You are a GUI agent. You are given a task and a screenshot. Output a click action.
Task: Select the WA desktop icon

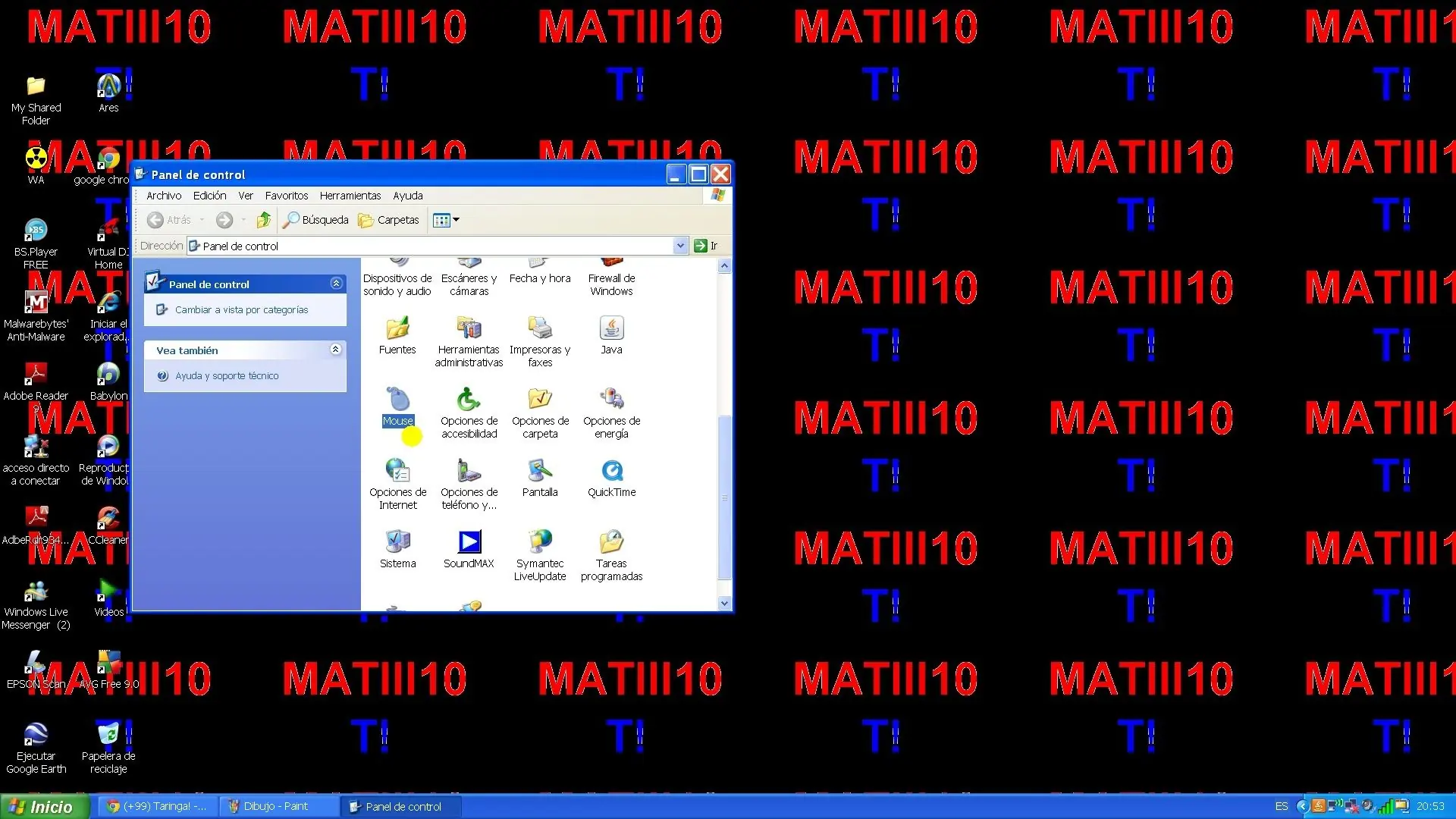(36, 165)
